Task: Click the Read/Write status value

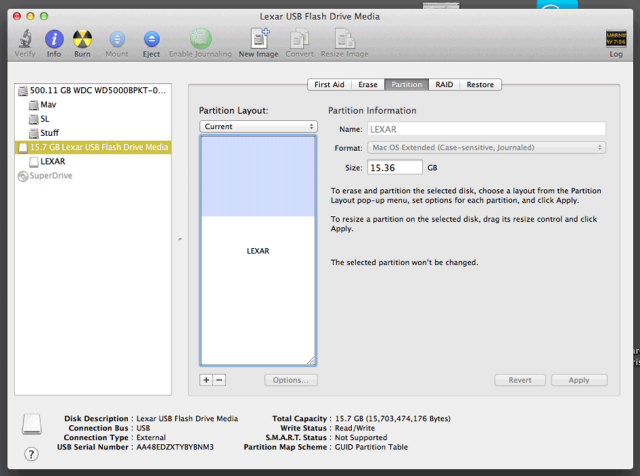Action: coord(355,428)
